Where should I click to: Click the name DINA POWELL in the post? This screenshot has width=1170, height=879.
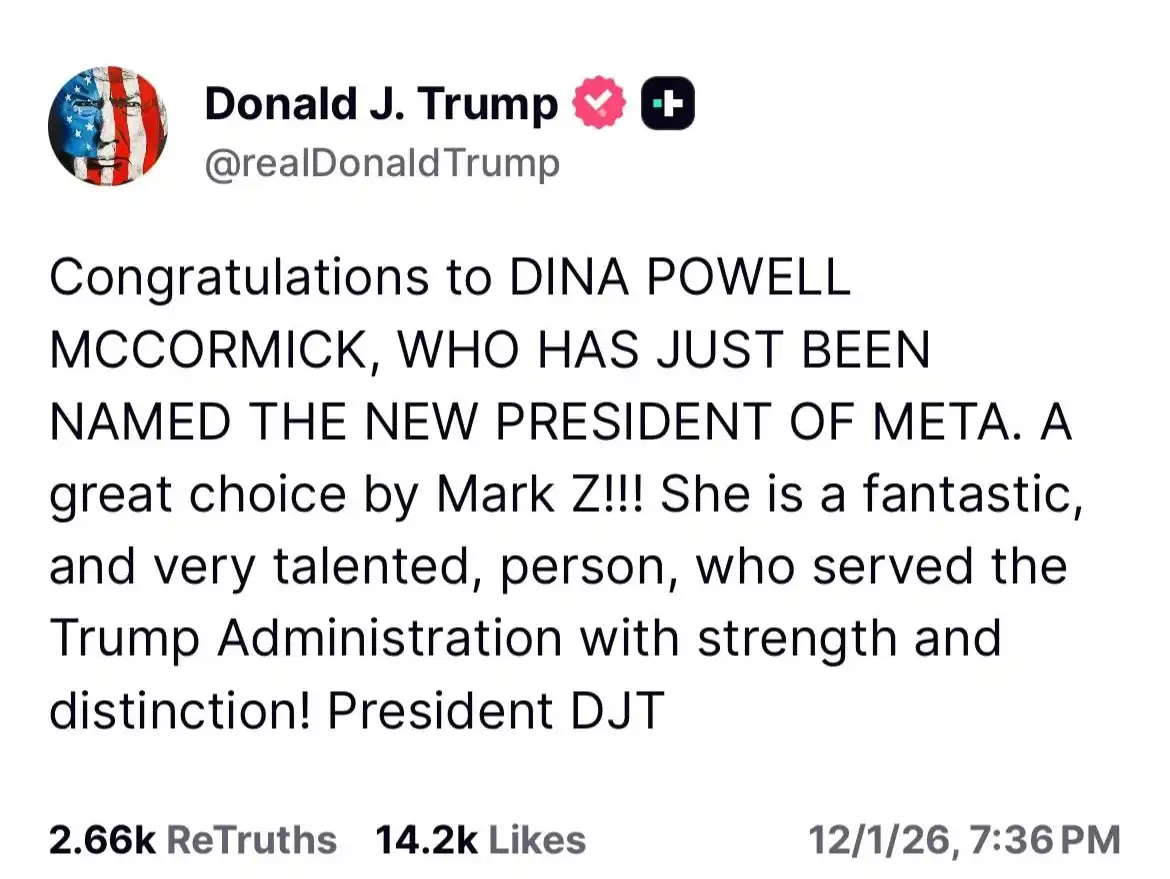[x=680, y=279]
